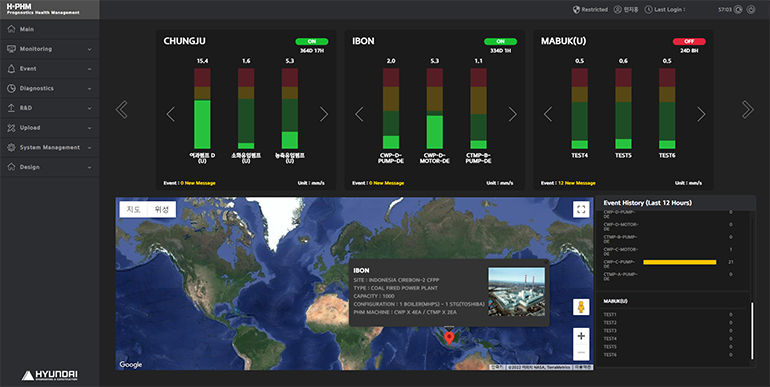Open MABUK(U) 12 New Message link
This screenshot has height=387, width=770.
tap(577, 183)
